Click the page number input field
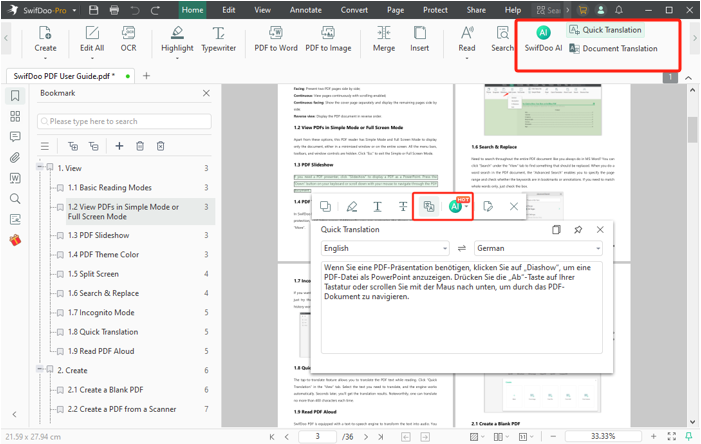Screen dimensions: 701x444 [x=317, y=436]
